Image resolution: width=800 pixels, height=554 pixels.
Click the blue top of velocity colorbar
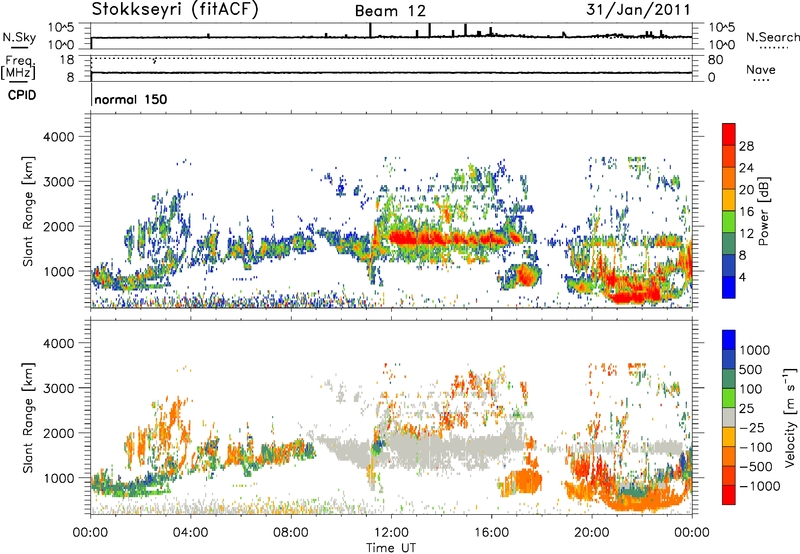729,340
